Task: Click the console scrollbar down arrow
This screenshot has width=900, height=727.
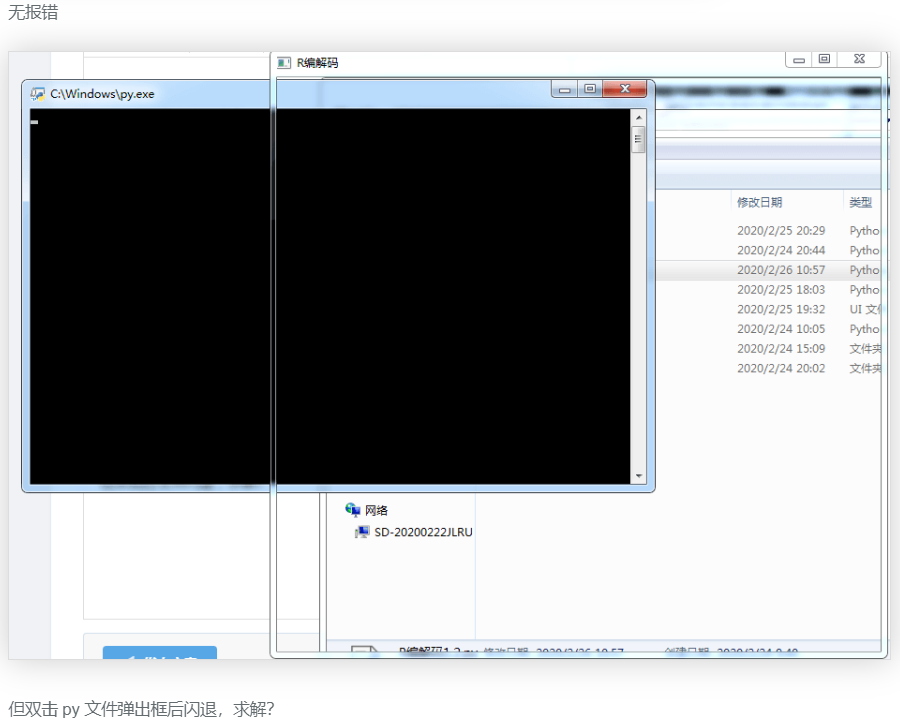Action: 639,476
